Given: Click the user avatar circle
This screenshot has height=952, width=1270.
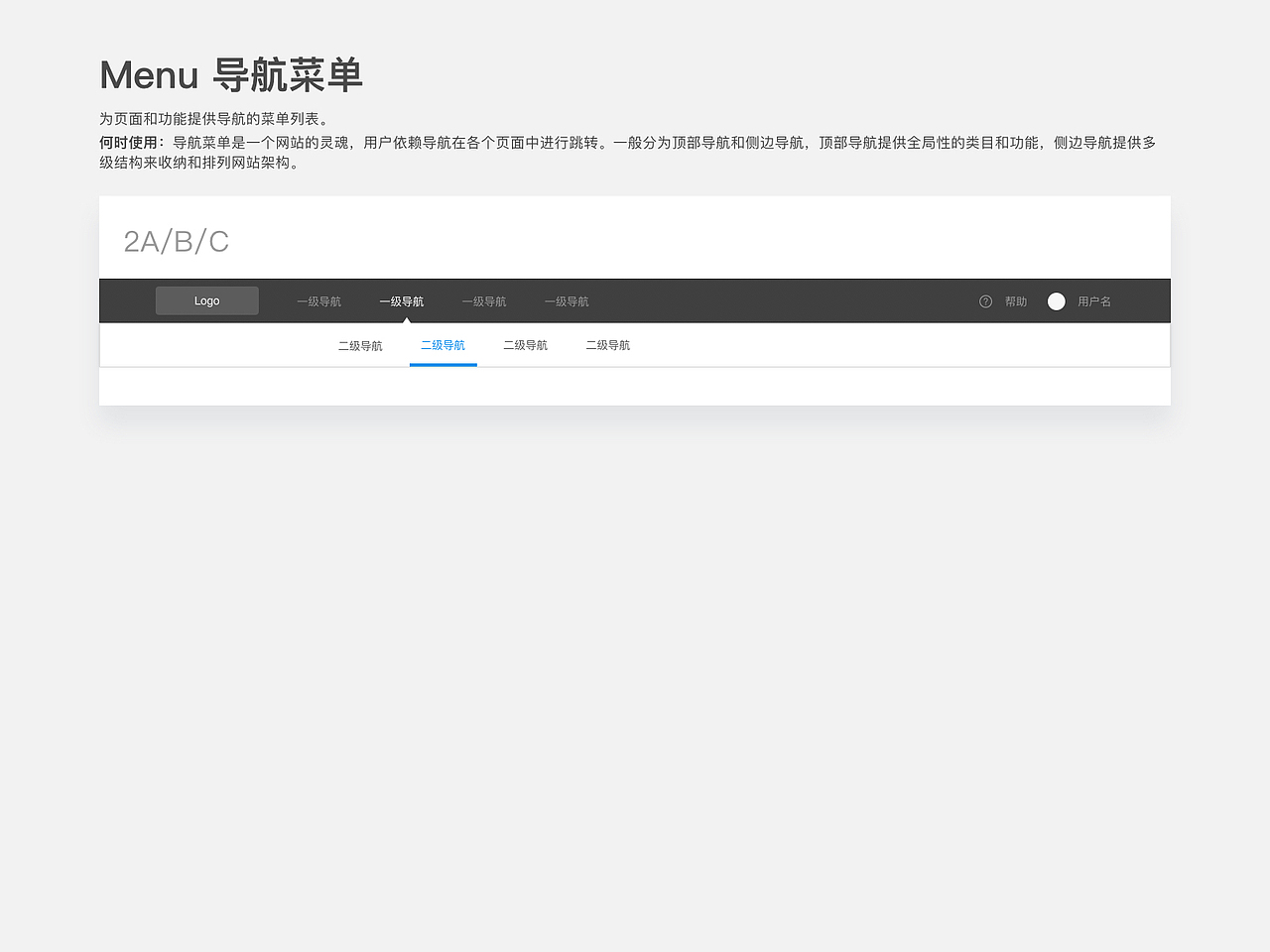Looking at the screenshot, I should coord(1056,301).
